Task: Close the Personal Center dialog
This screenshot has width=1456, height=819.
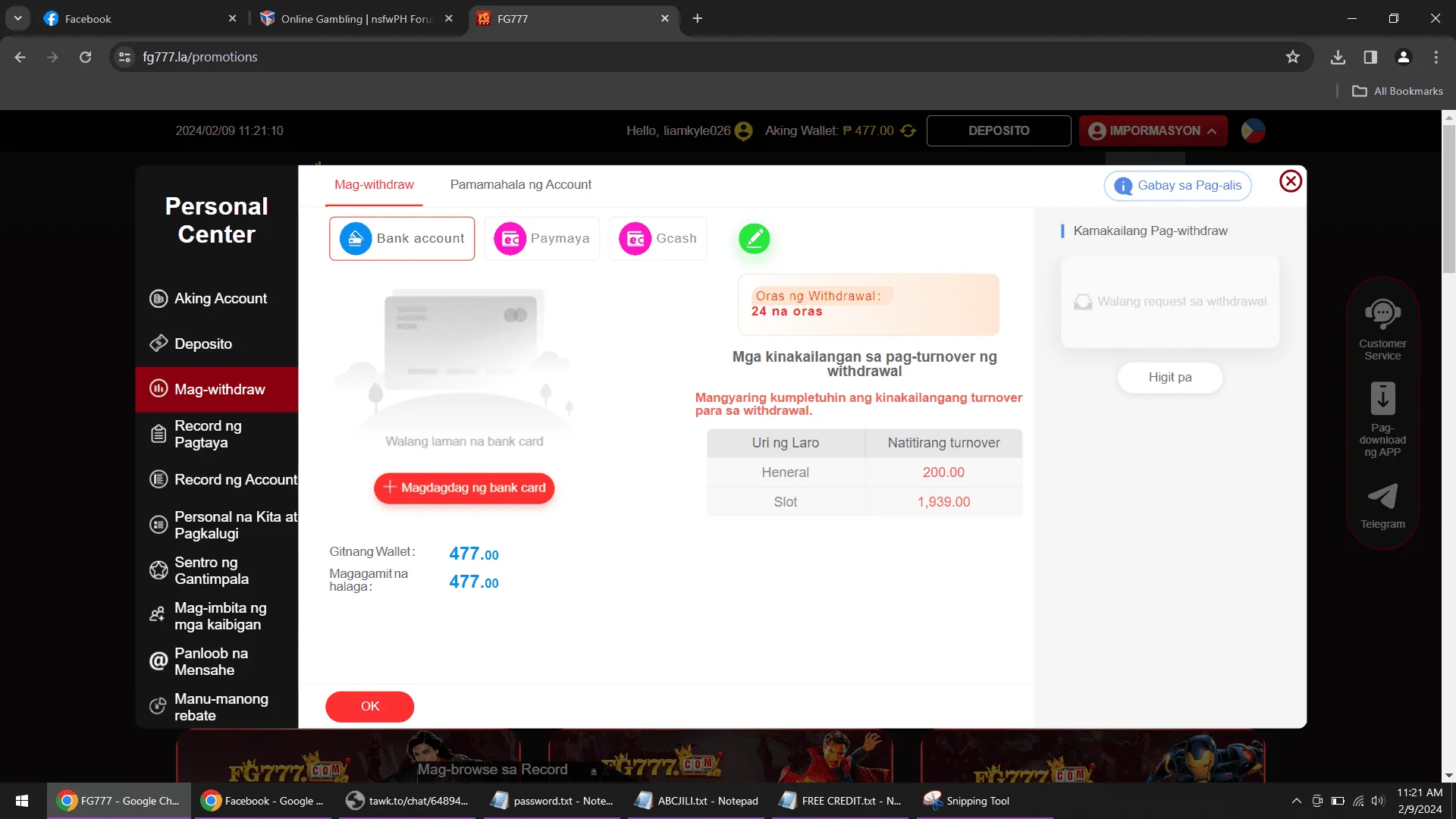Action: coord(1291,181)
